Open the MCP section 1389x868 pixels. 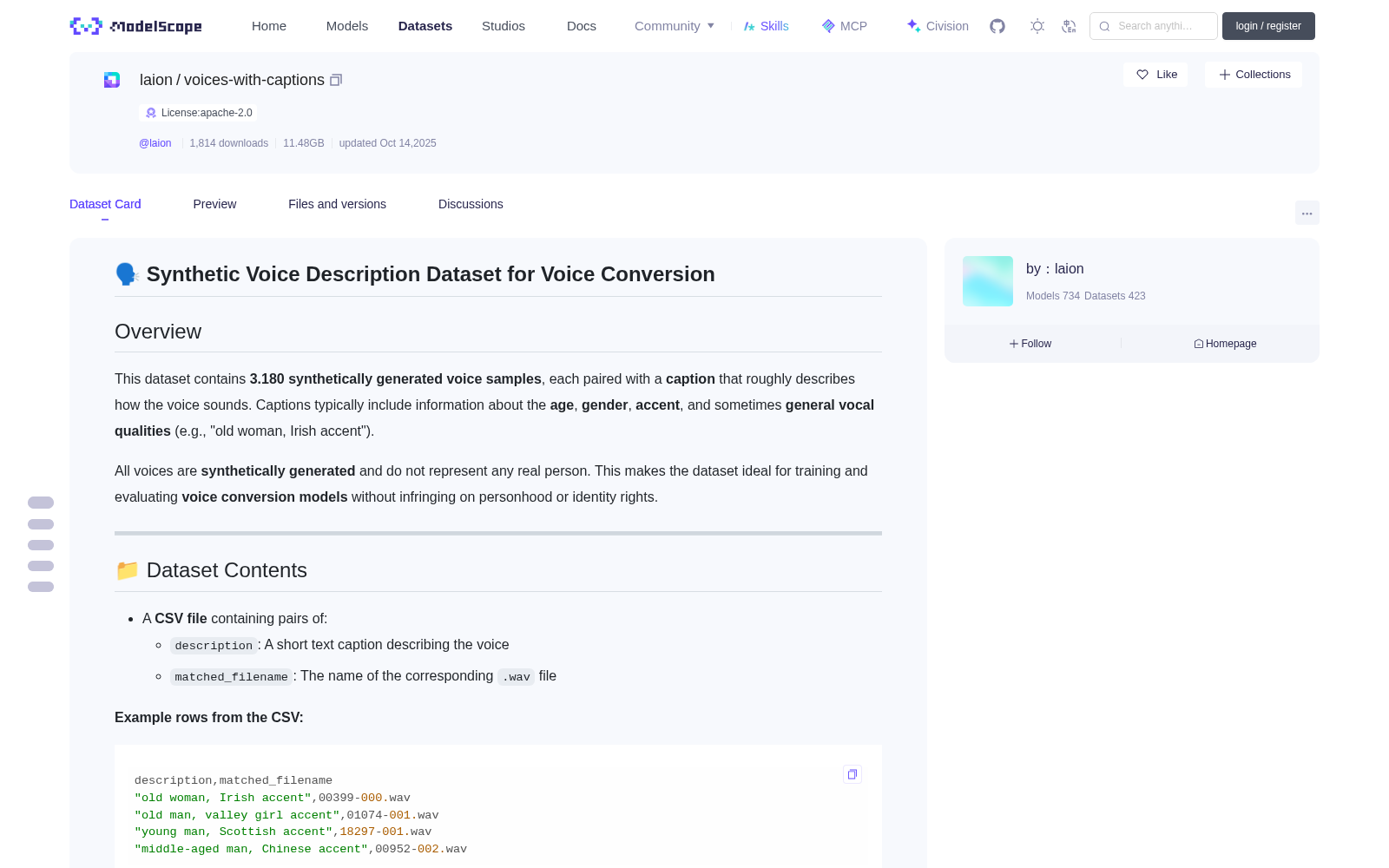point(845,26)
